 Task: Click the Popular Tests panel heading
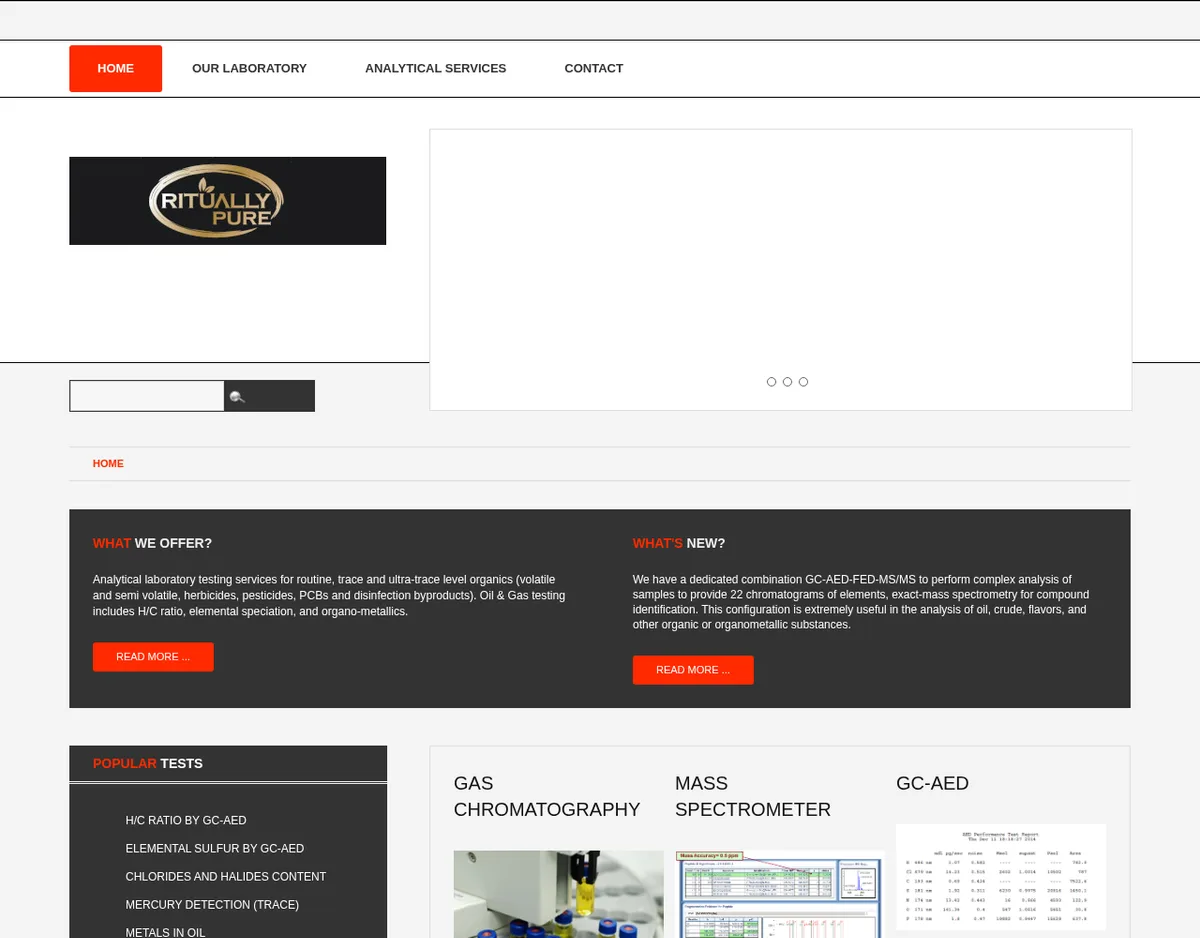click(148, 763)
